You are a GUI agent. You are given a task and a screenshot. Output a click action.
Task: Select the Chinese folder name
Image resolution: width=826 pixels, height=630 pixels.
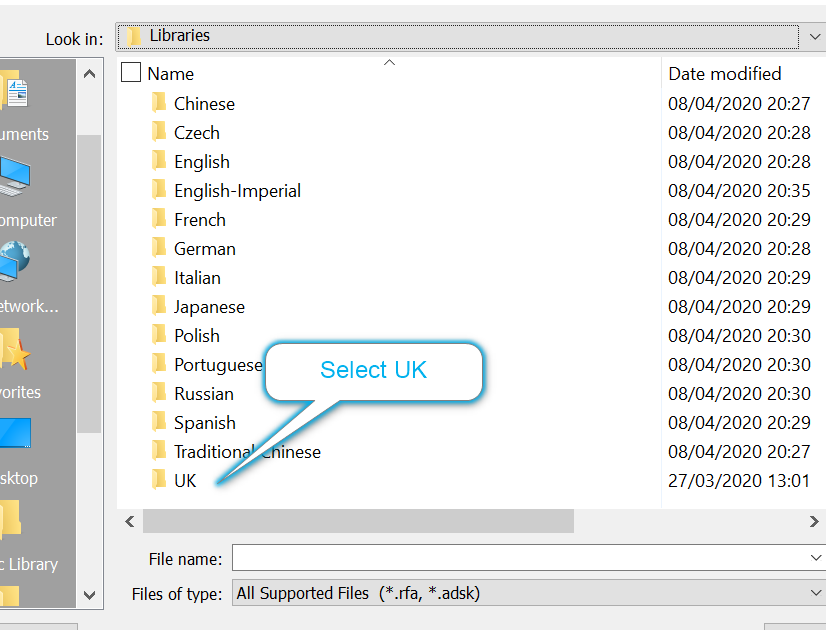click(204, 104)
